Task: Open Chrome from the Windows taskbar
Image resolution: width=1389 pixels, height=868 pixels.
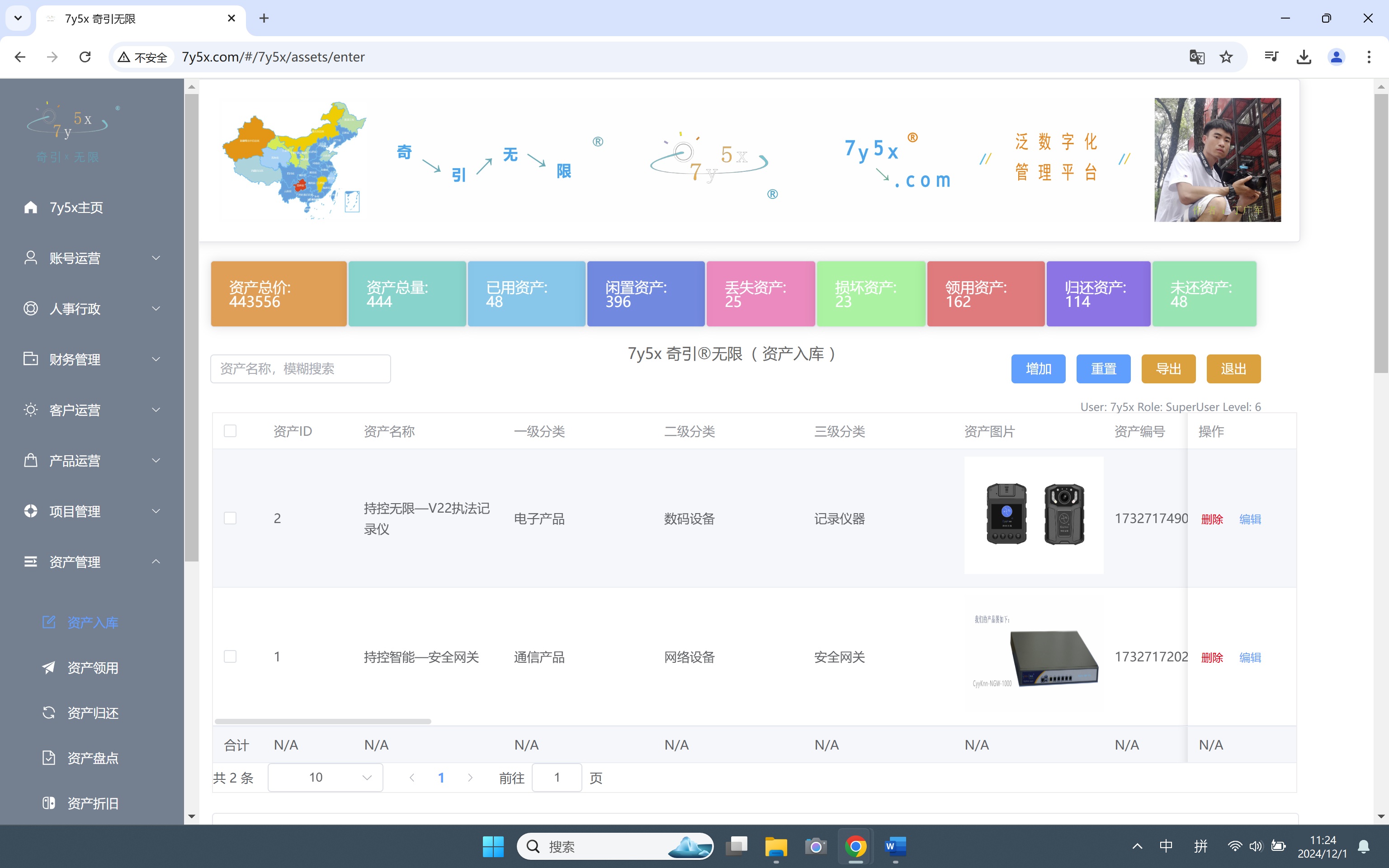Action: pyautogui.click(x=855, y=846)
